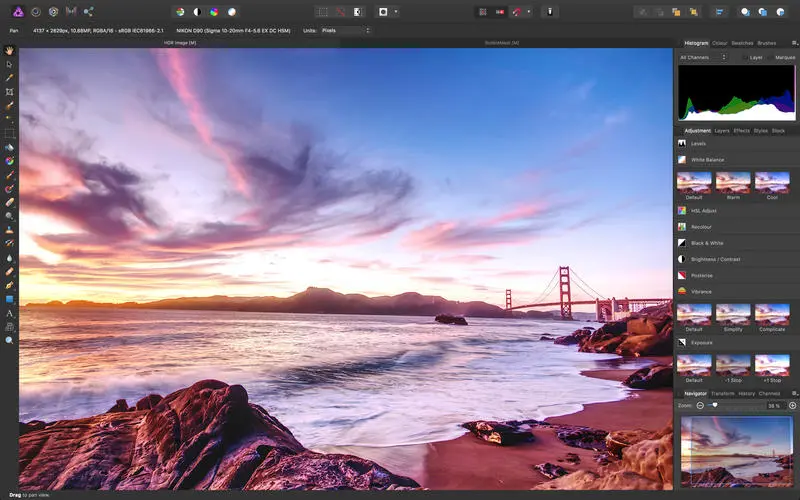Open the Units Pixels dropdown

click(x=344, y=30)
